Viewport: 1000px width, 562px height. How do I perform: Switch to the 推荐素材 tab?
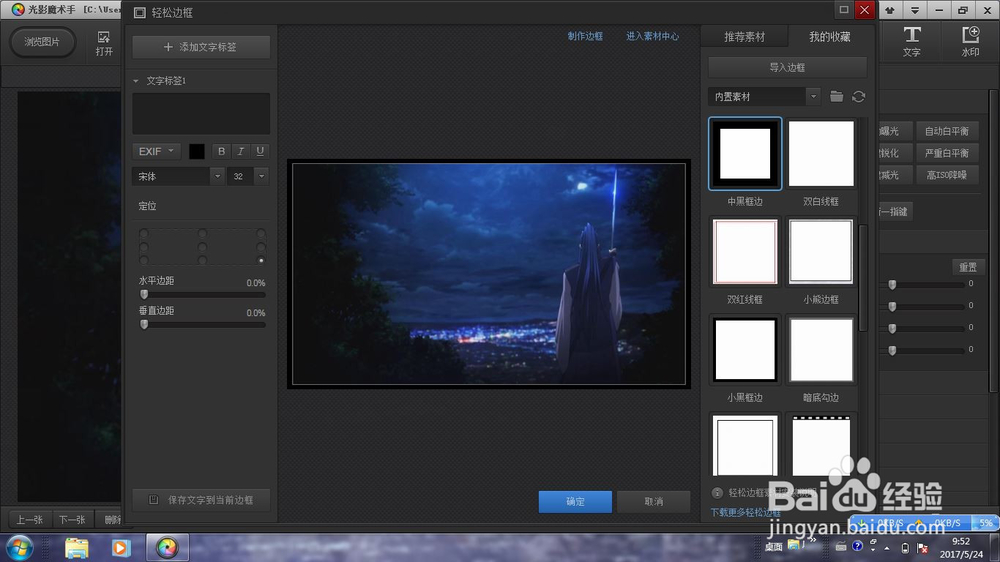coord(744,37)
